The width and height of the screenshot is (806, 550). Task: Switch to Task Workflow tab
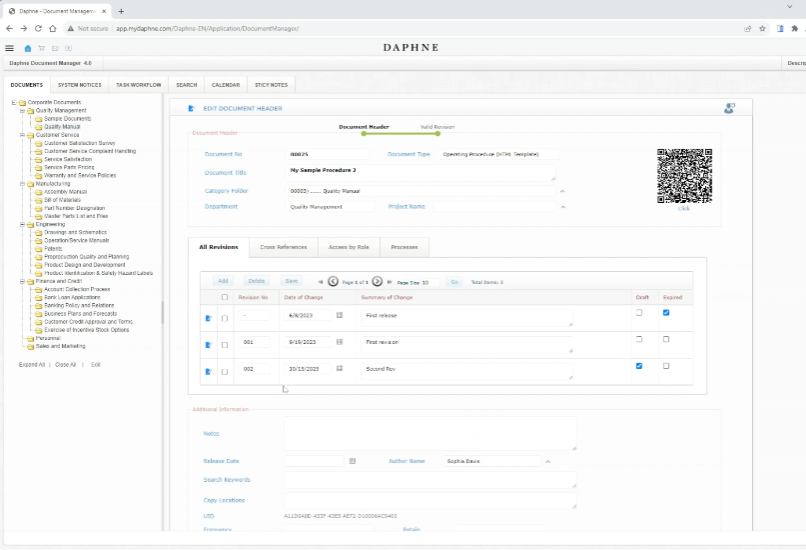pos(138,85)
